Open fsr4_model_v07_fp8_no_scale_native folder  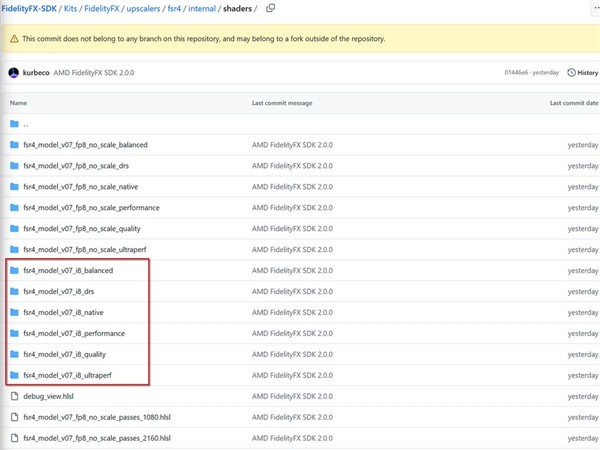pyautogui.click(x=80, y=187)
